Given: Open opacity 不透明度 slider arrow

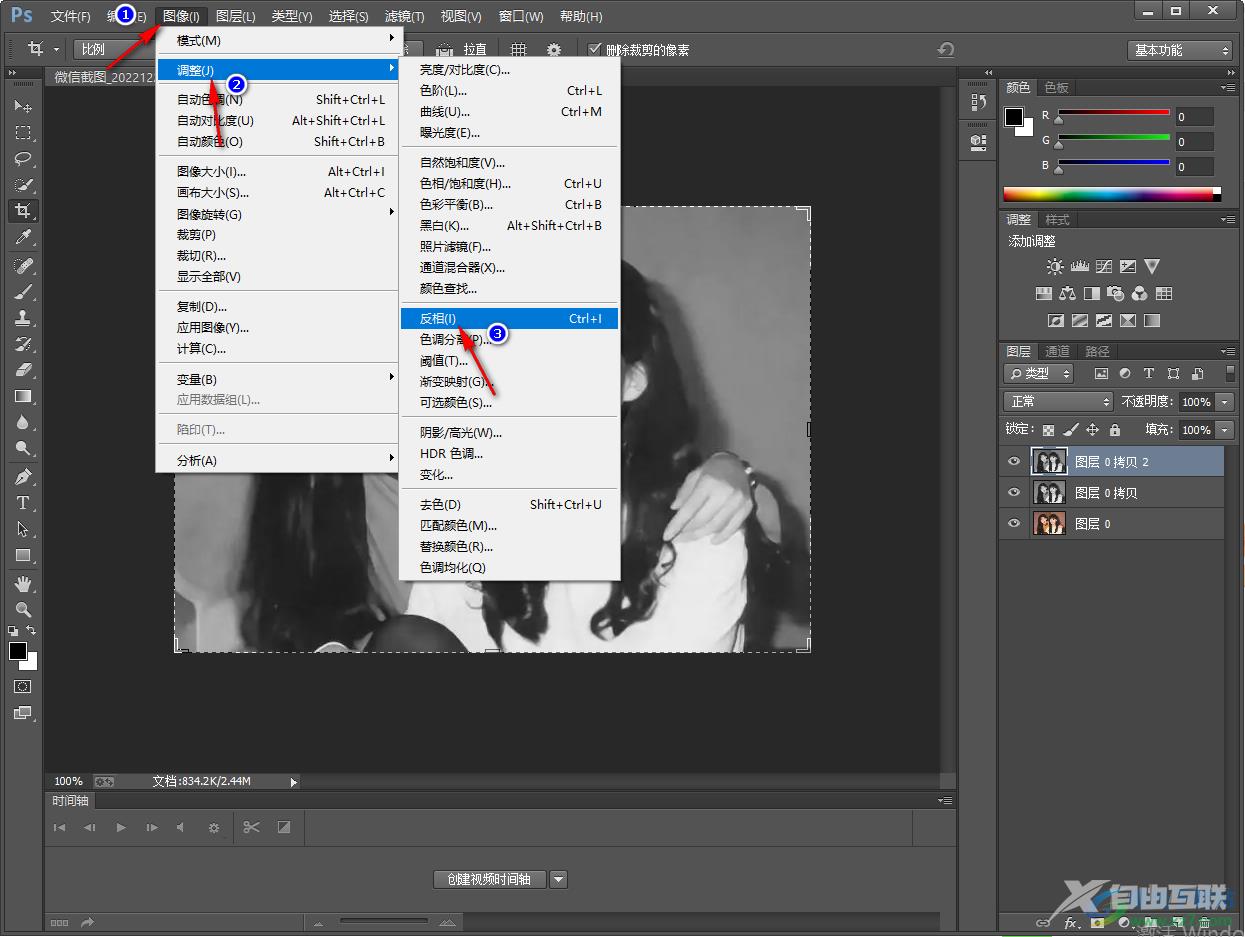Looking at the screenshot, I should (x=1226, y=402).
